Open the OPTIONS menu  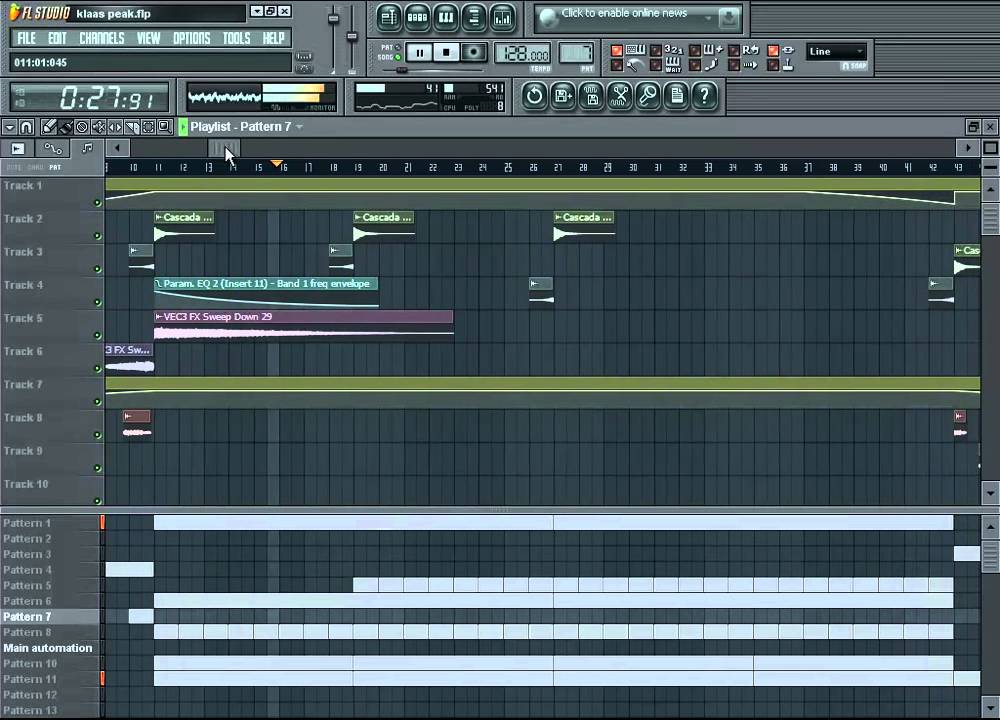191,38
